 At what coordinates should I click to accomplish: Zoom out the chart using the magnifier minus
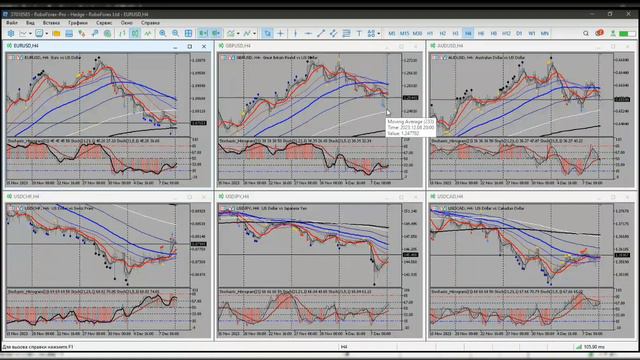coord(176,33)
